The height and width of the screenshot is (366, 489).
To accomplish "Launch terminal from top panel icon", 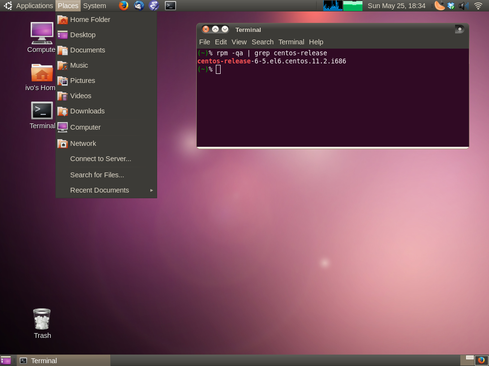I will point(170,6).
